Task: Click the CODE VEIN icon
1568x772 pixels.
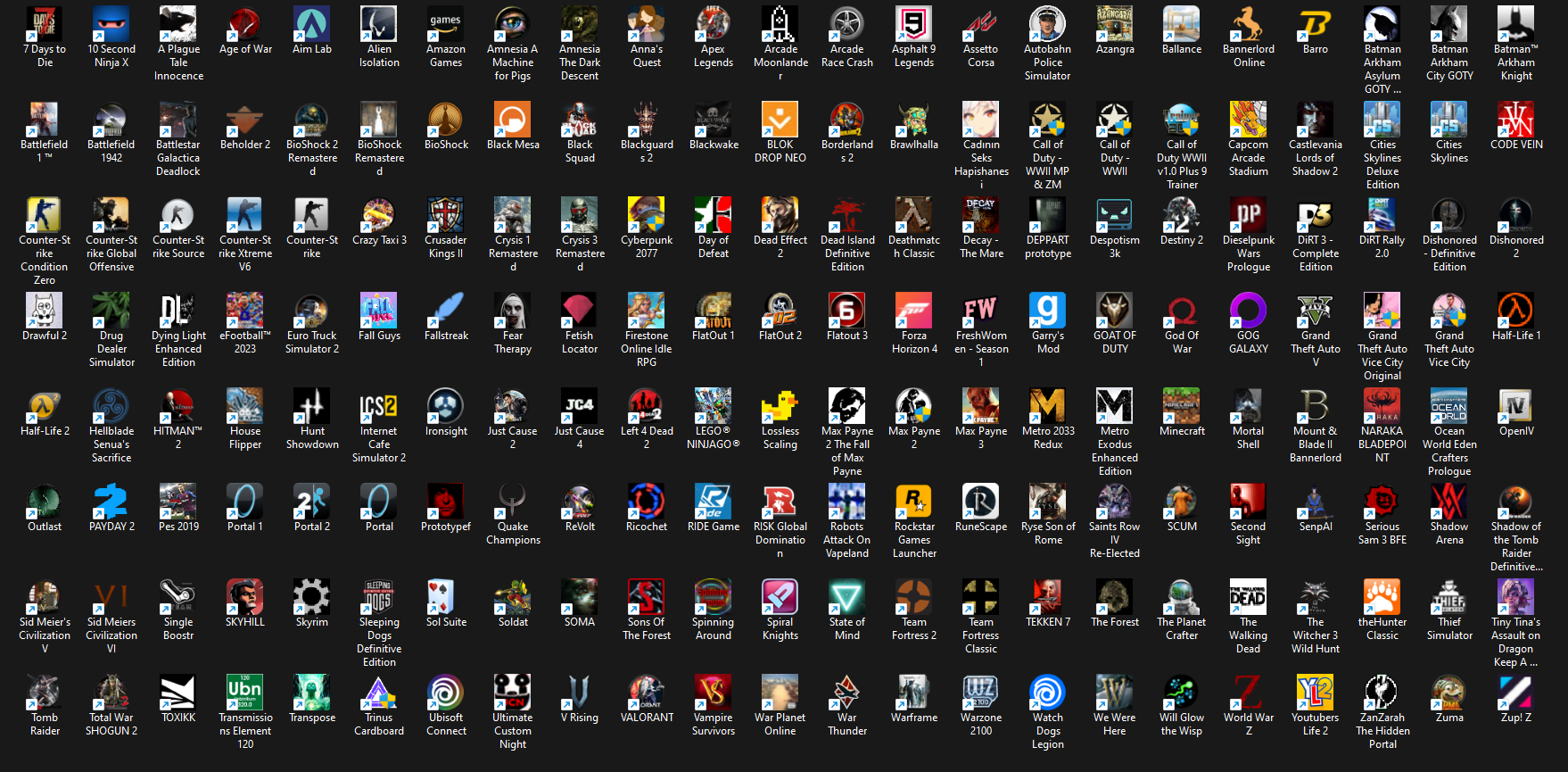Action: (1516, 120)
